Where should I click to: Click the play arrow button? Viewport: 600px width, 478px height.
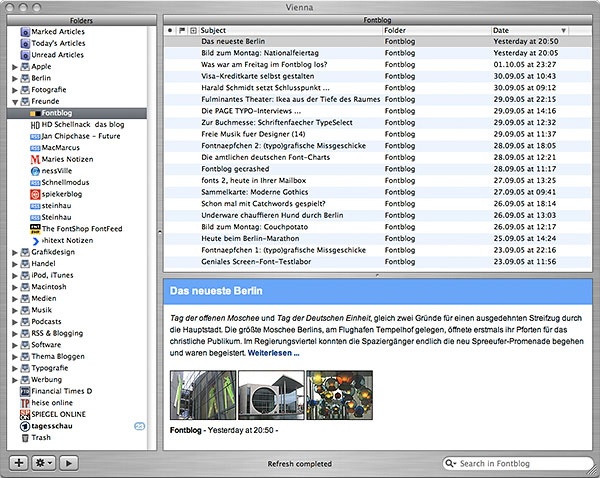[69, 463]
